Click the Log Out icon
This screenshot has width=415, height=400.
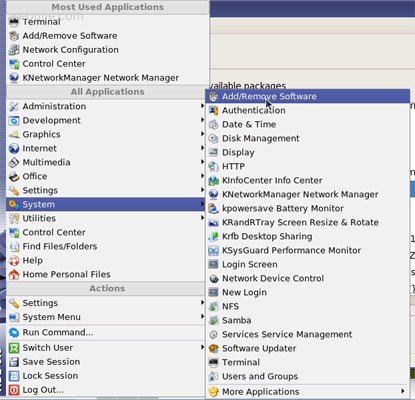click(14, 390)
